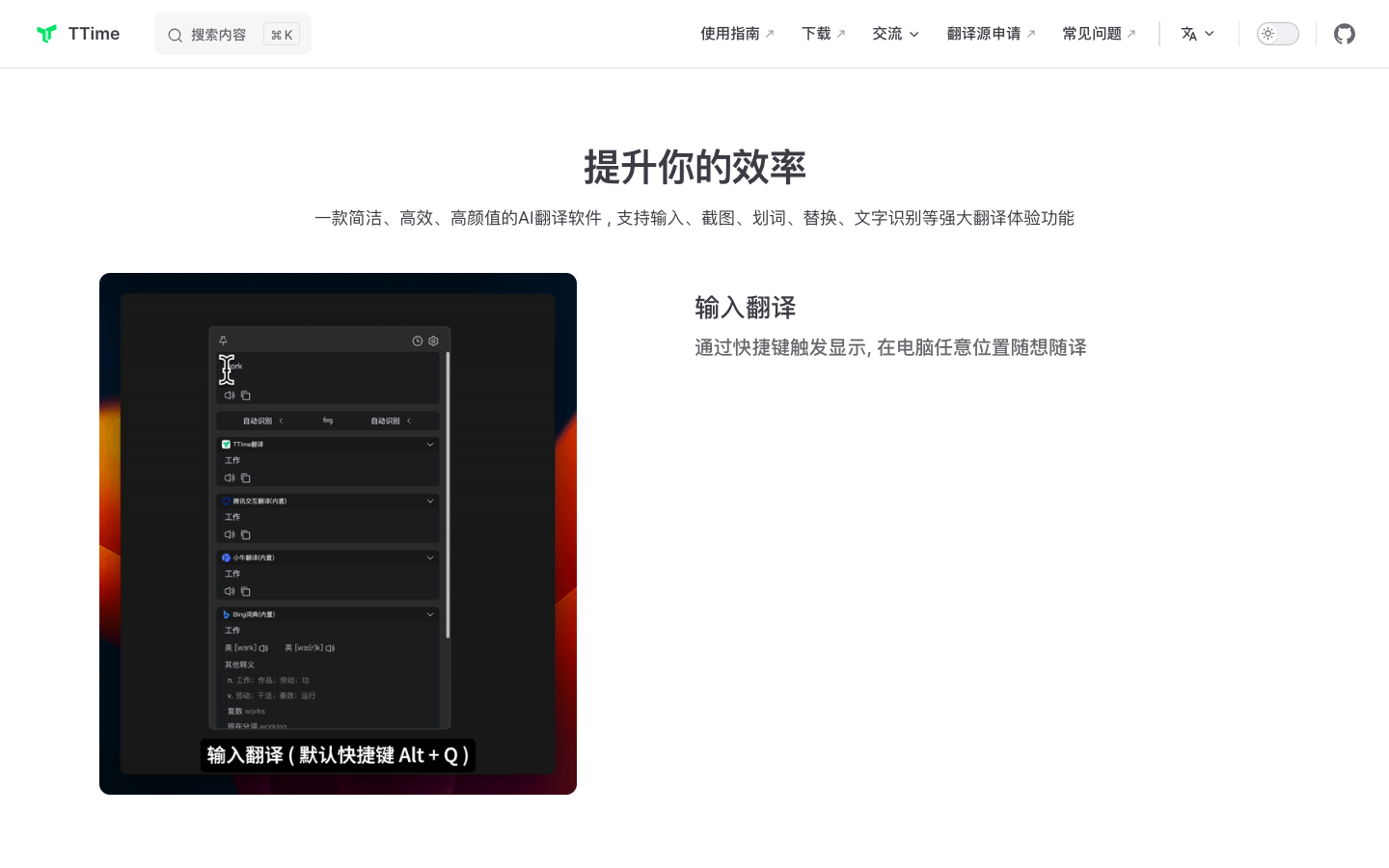
Task: Play American pronunciation in Bing词典
Action: point(263,647)
